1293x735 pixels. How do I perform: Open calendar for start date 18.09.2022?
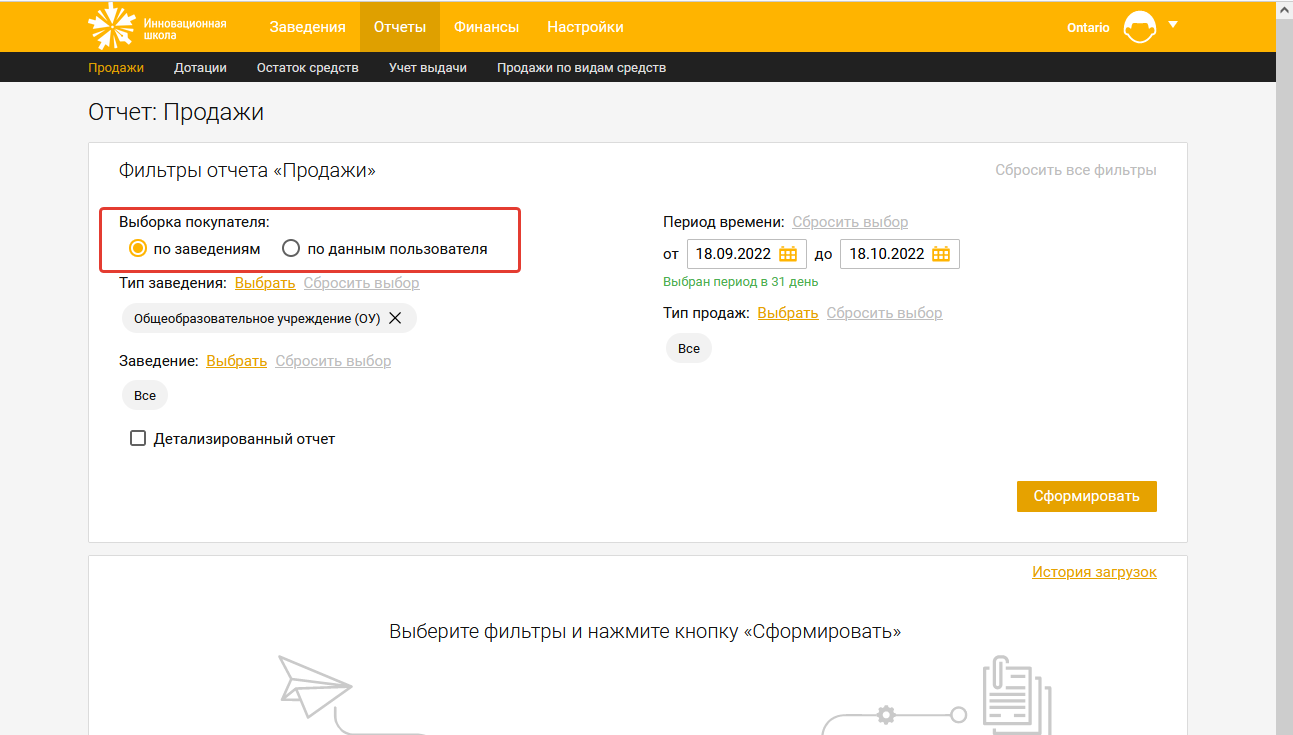pyautogui.click(x=788, y=254)
